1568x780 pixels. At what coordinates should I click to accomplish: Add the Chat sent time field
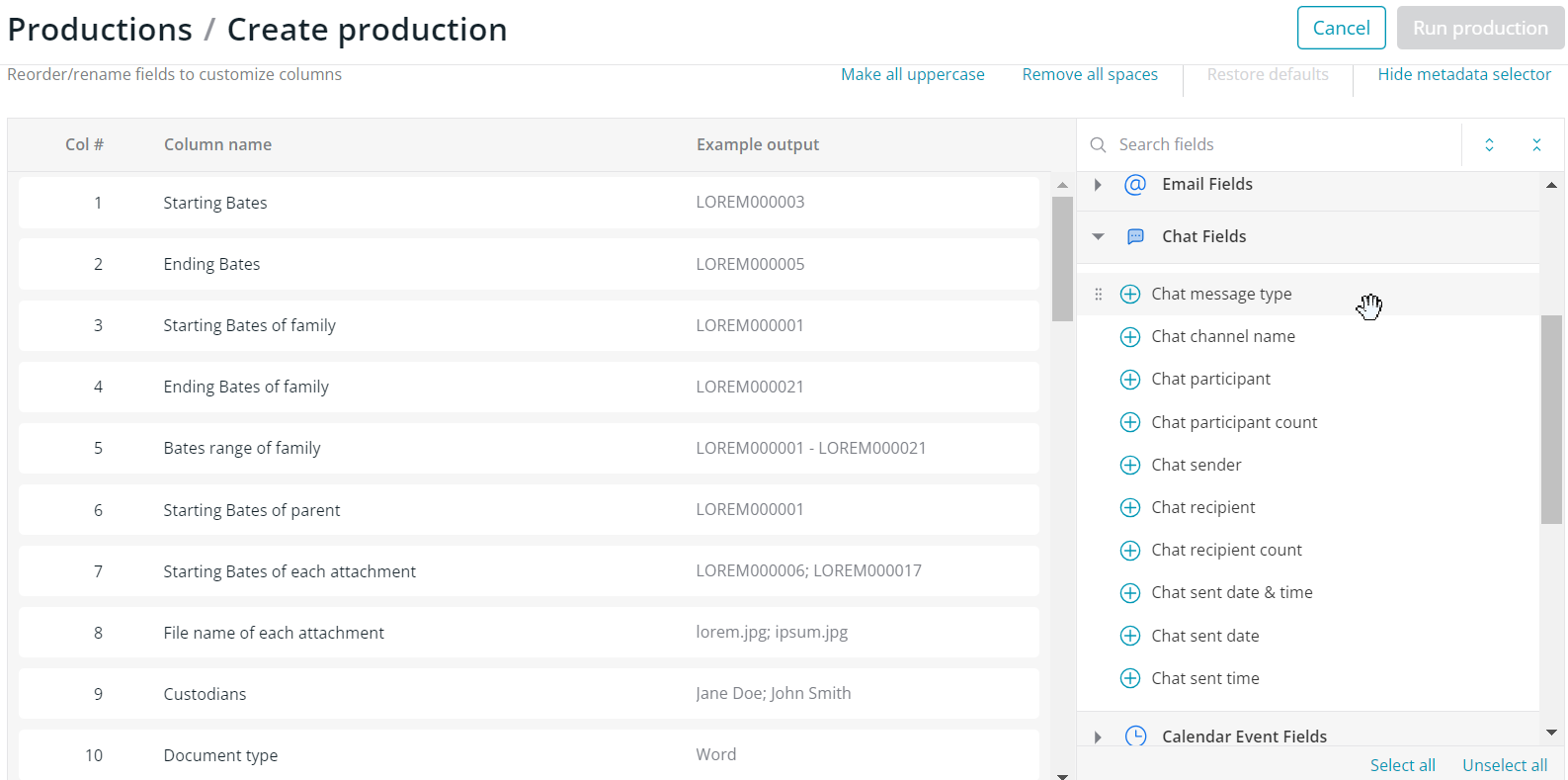(1130, 678)
